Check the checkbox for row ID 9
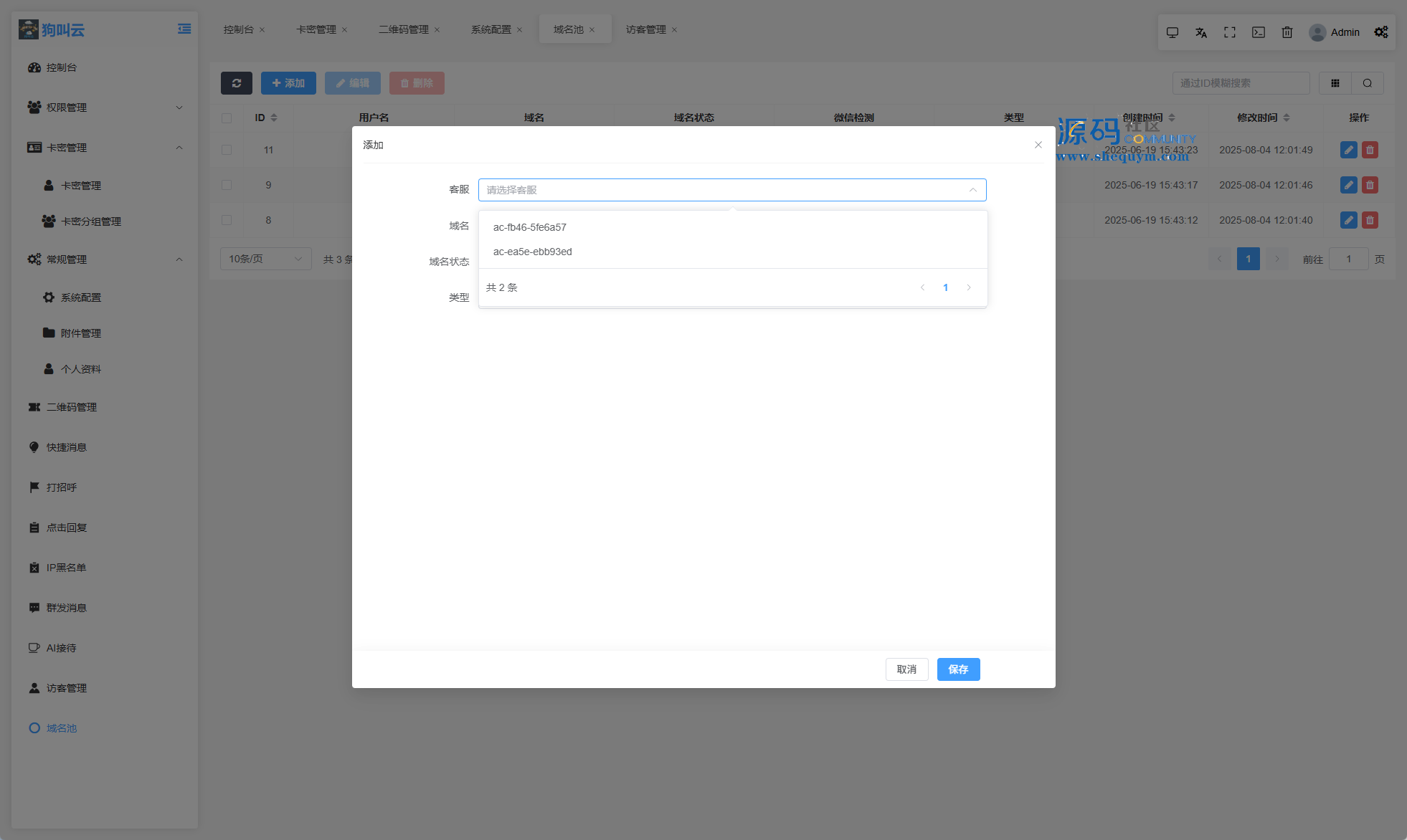This screenshot has width=1407, height=840. point(227,185)
